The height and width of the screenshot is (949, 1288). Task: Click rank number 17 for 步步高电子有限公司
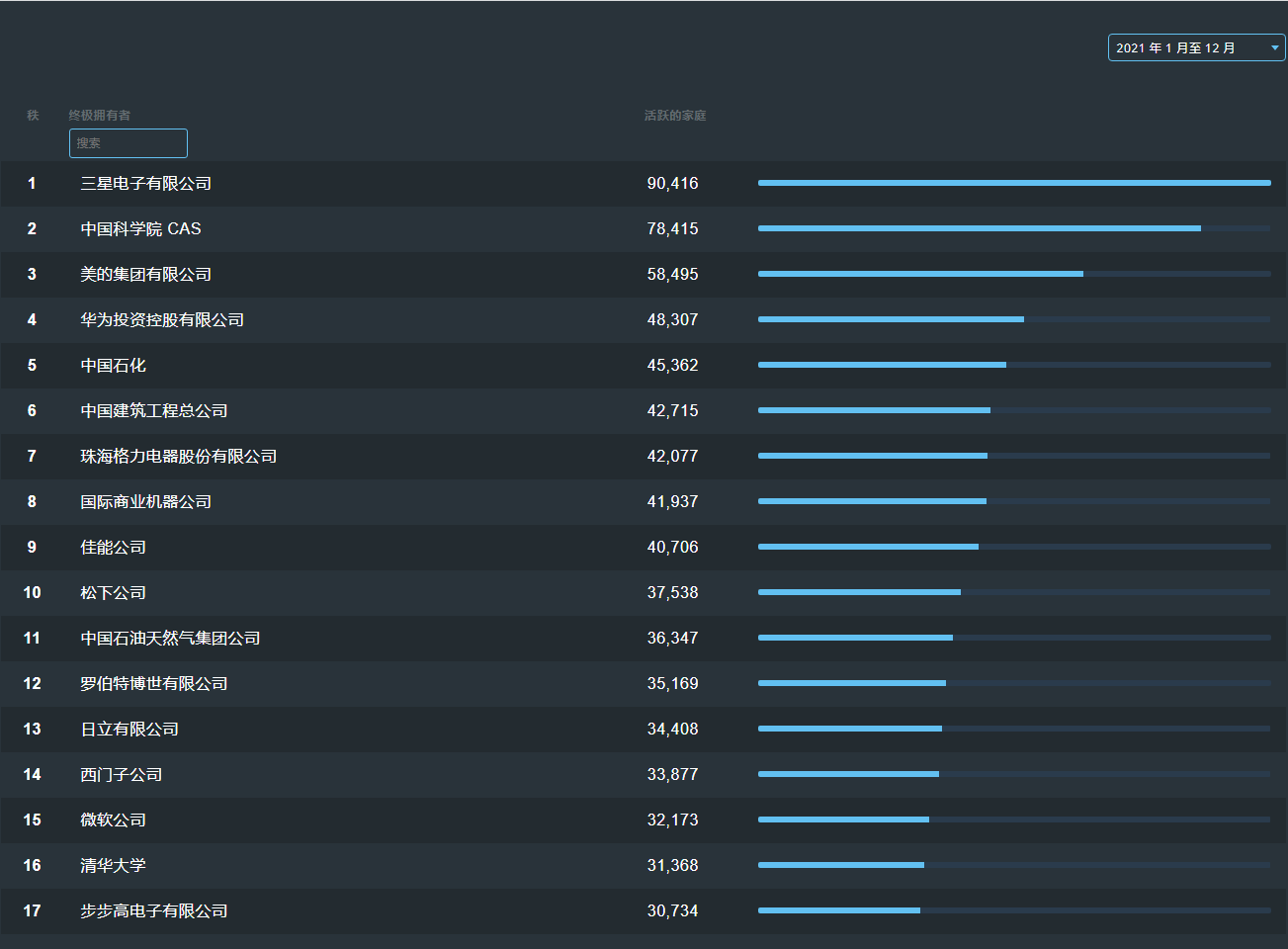pos(32,911)
